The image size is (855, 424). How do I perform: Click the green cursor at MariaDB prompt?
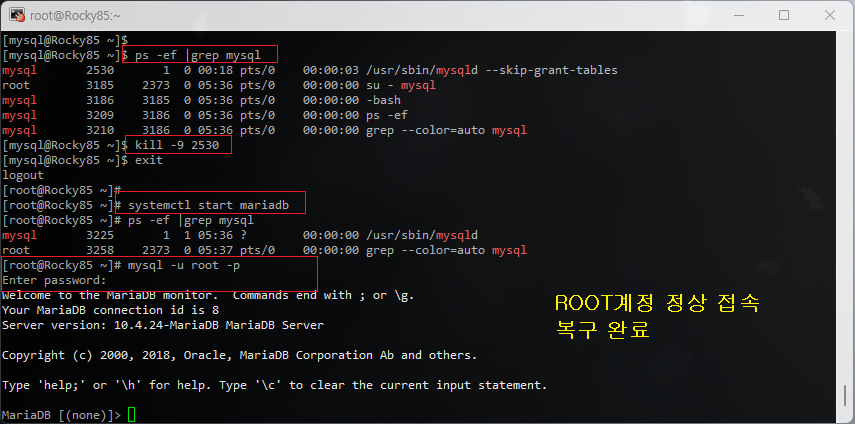(x=131, y=415)
